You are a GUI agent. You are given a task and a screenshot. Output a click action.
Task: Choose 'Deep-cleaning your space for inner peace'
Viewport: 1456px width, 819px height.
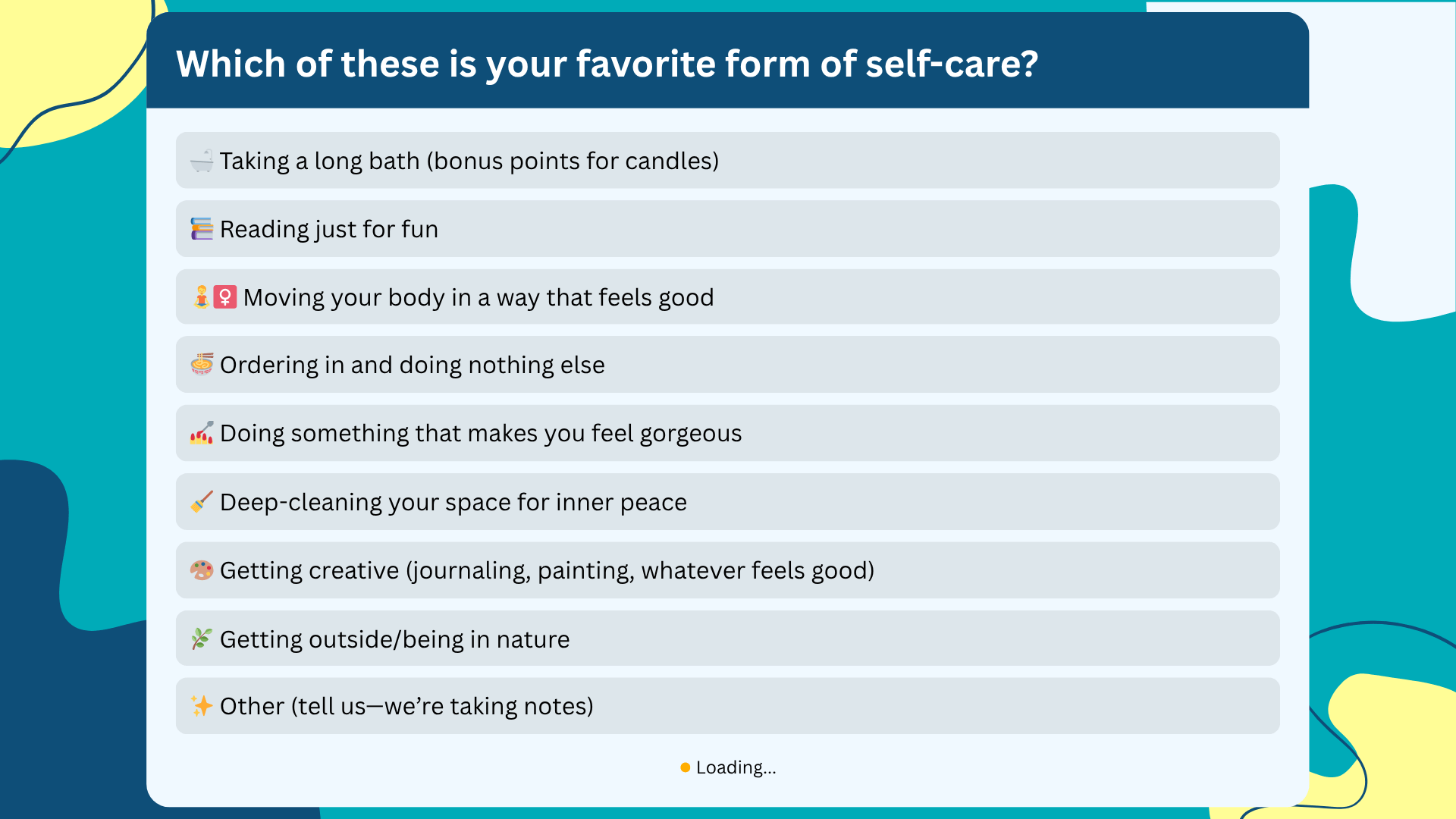click(x=728, y=502)
